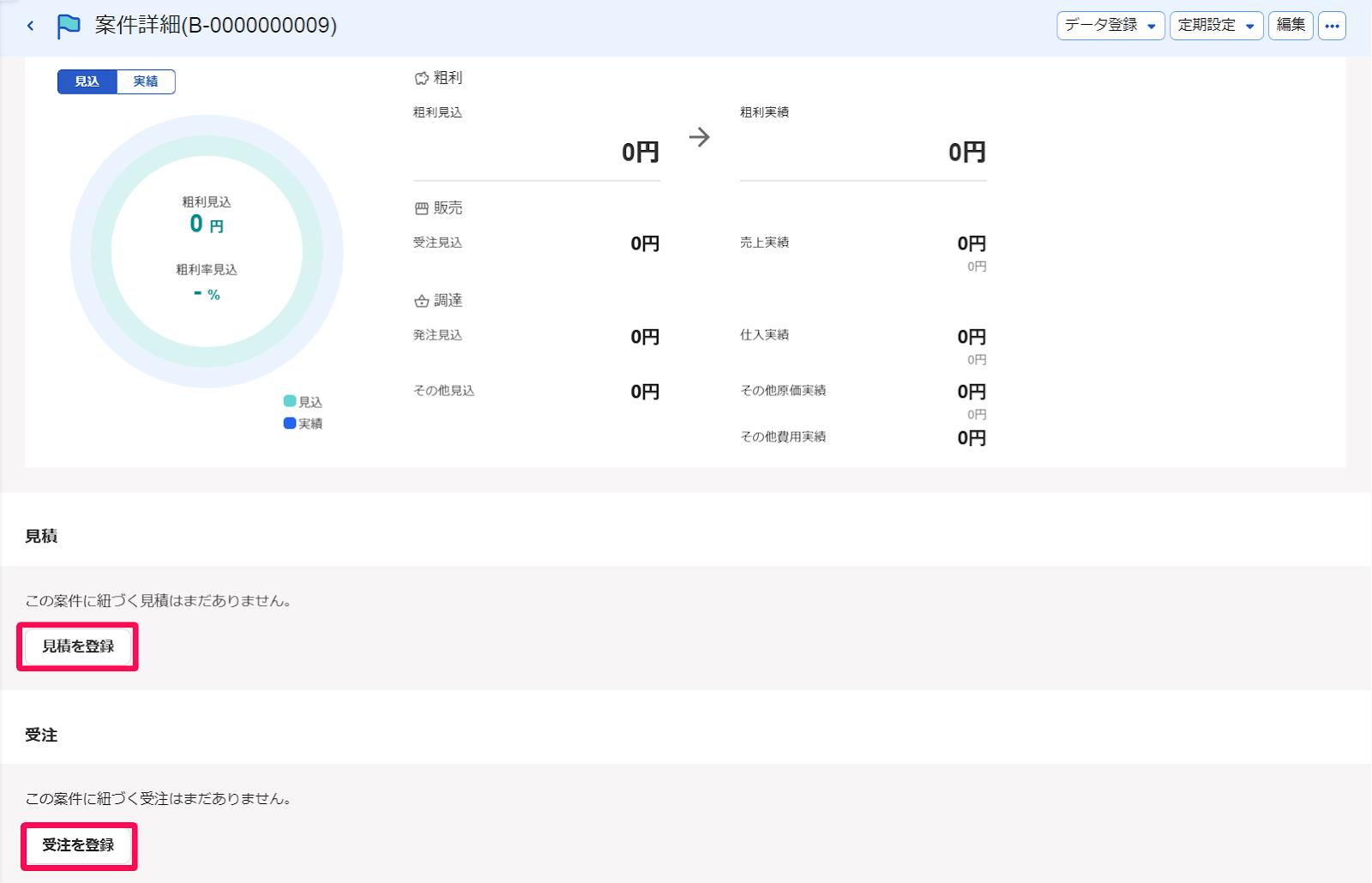
Task: Open the データ登録 dropdown
Action: (x=1110, y=26)
